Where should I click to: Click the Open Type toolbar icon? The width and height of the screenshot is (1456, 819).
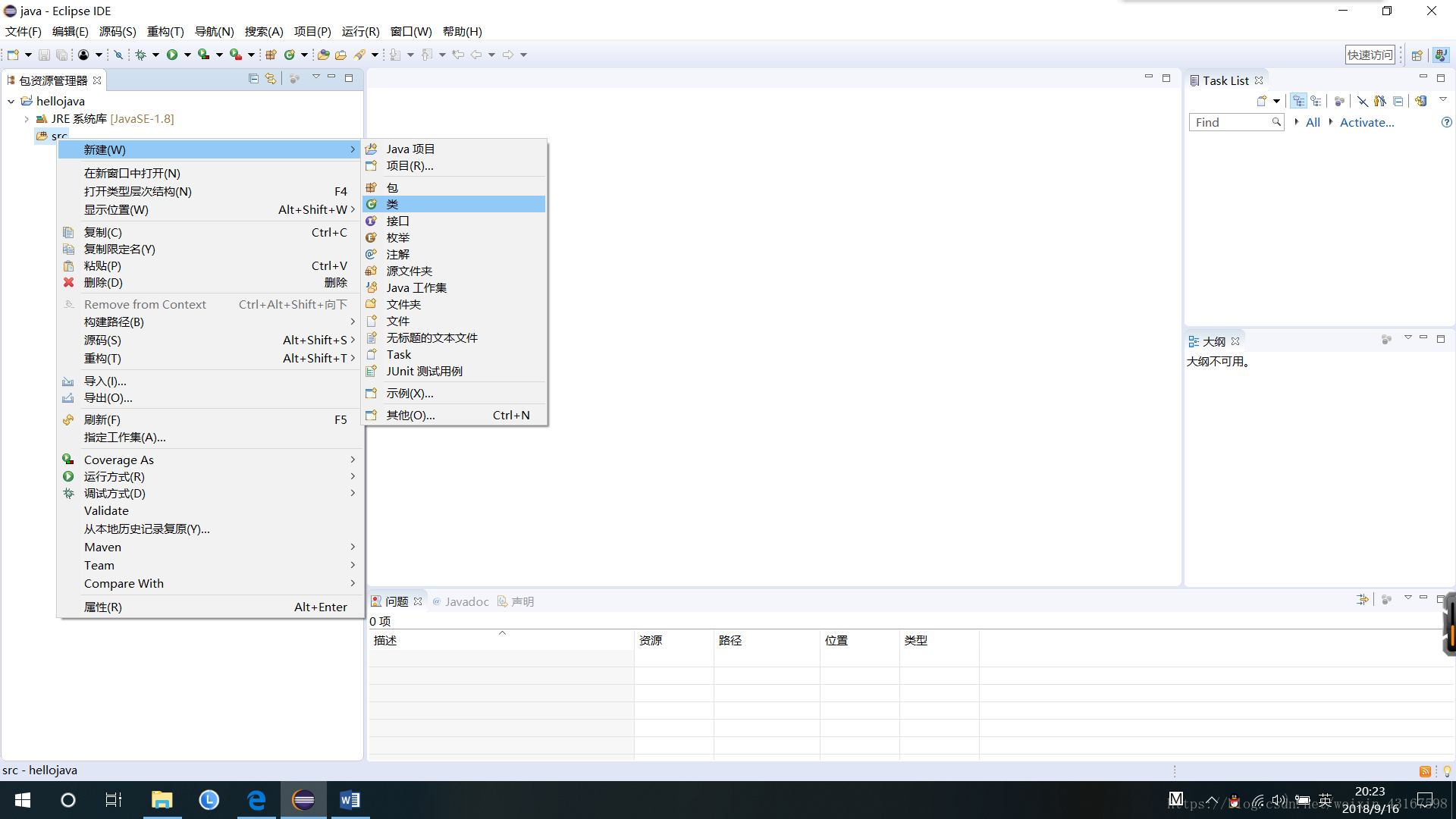point(324,55)
